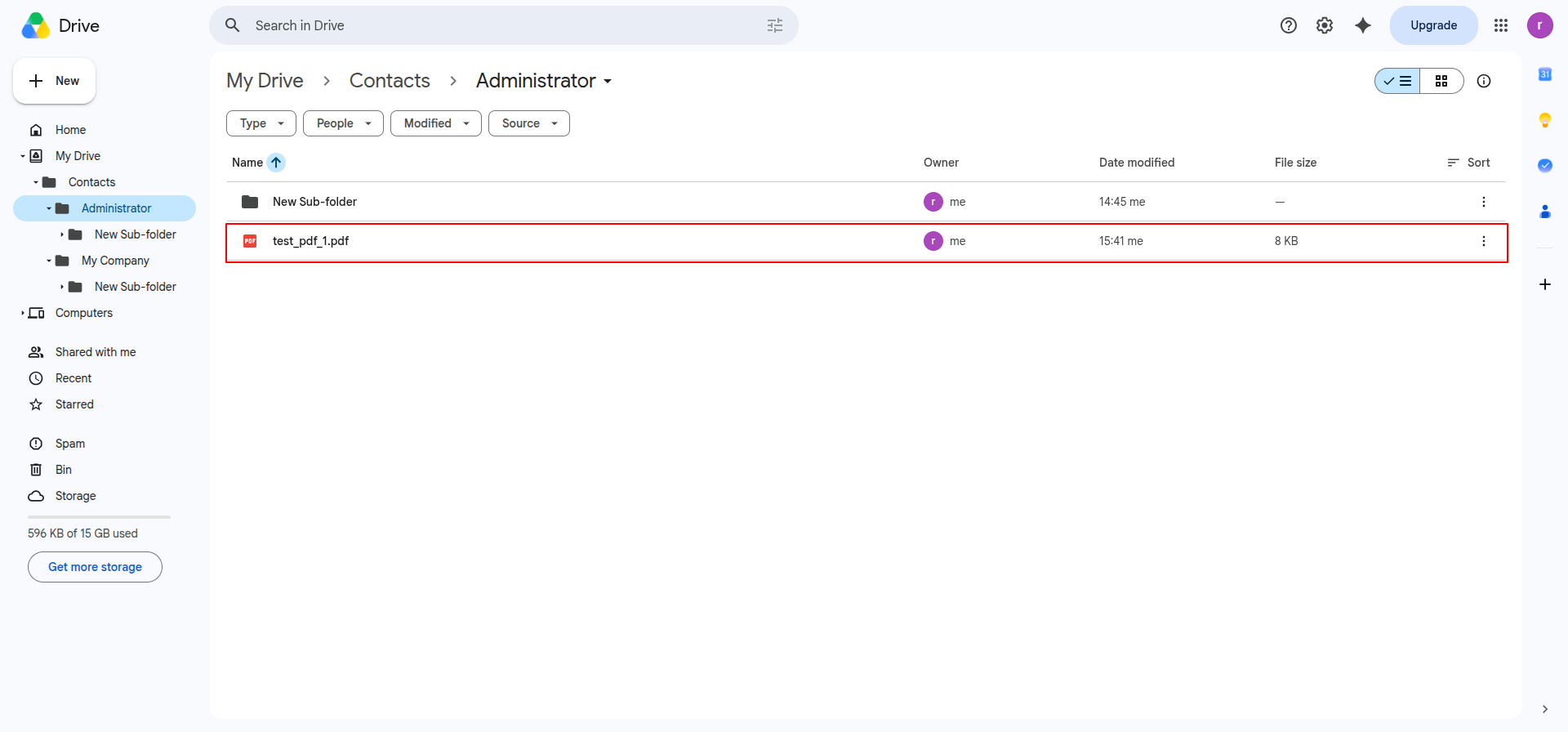Open the Help support icon

click(1289, 25)
